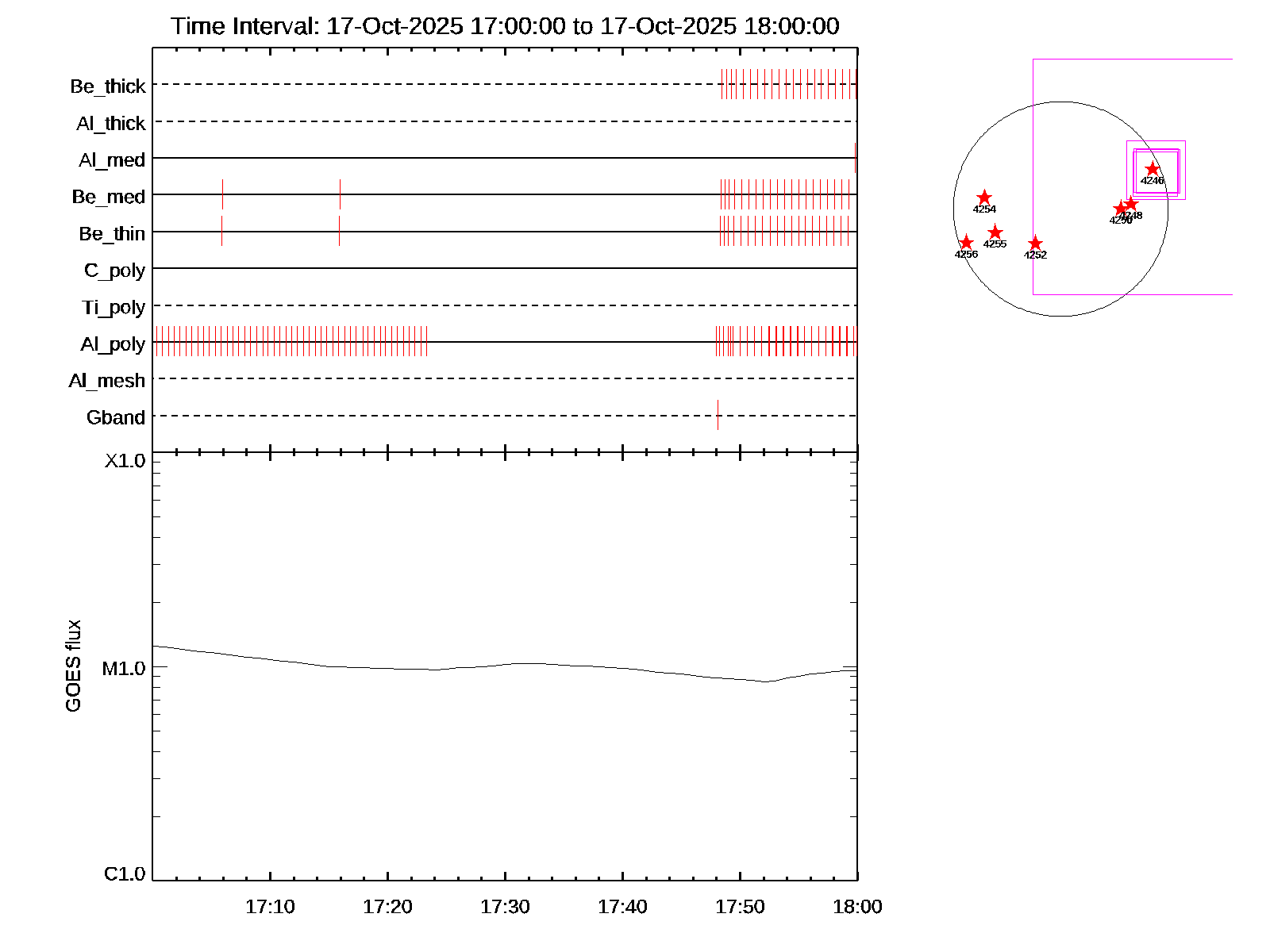Viewport: 1270px width, 952px height.
Task: Click the Be_thick filter label
Action: coord(108,86)
